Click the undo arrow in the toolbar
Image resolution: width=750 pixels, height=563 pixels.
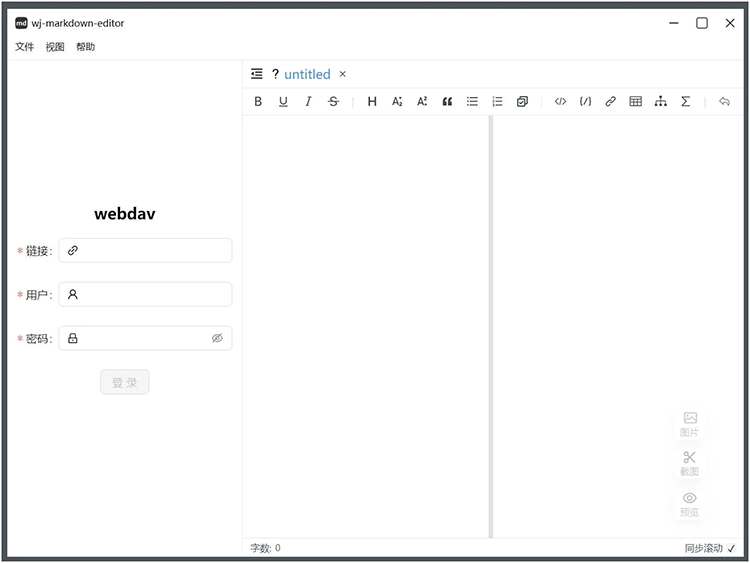click(x=724, y=101)
